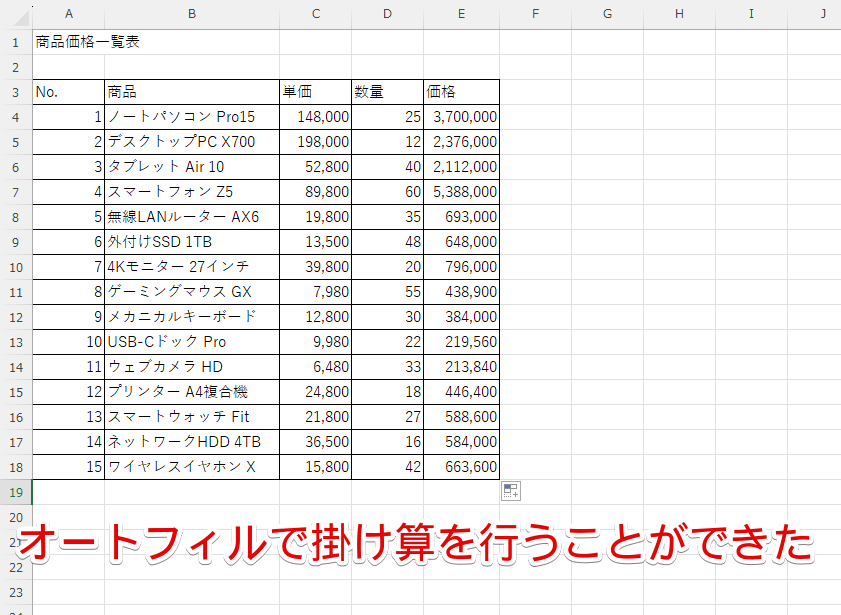This screenshot has width=841, height=615.
Task: Select cell ウェブカメラ HD
Action: [x=192, y=367]
